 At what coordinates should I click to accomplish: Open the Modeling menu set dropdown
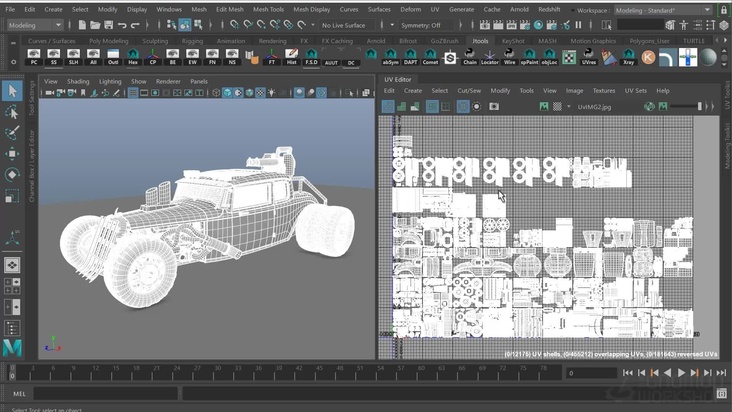click(x=36, y=25)
